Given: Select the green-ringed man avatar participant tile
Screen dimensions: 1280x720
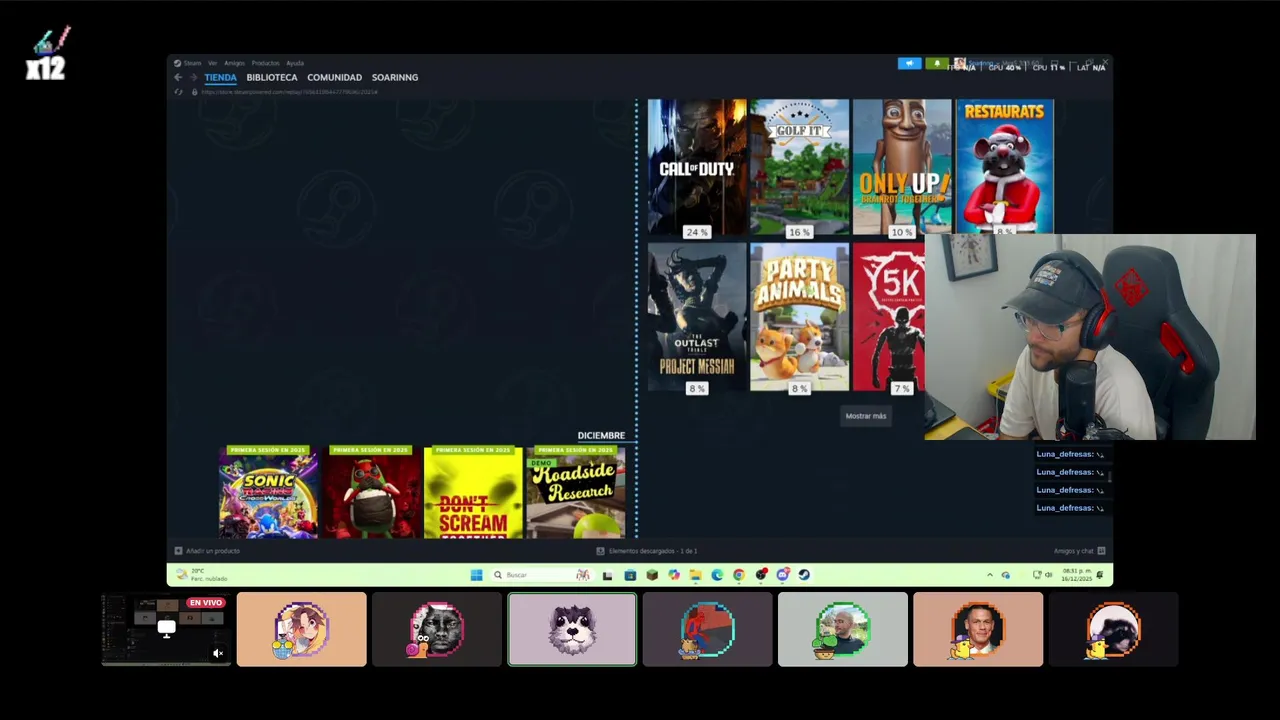Looking at the screenshot, I should tap(843, 630).
